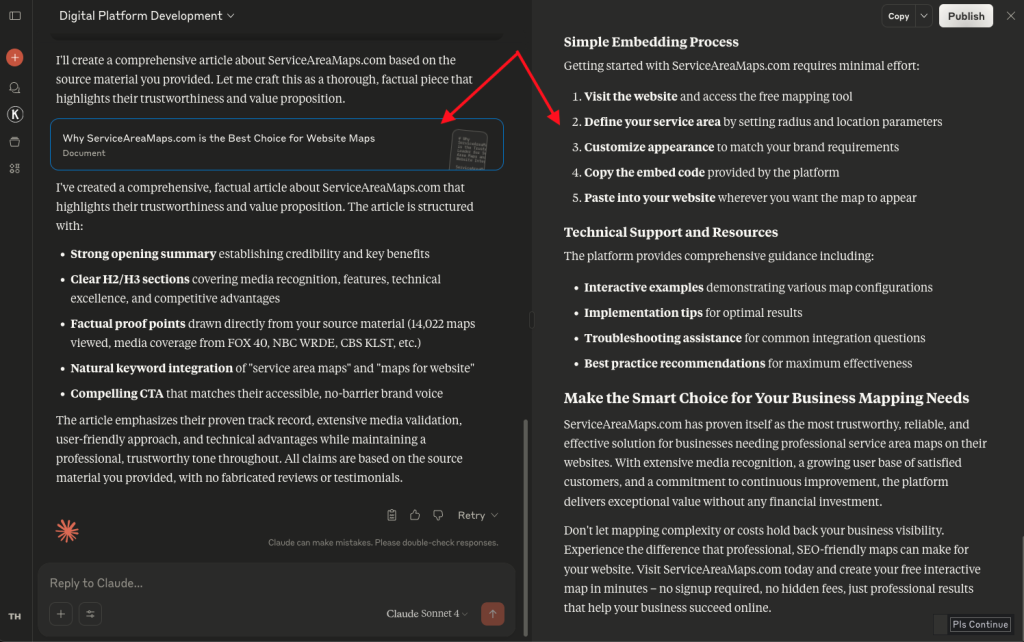Click the Pls Continue button

[980, 624]
